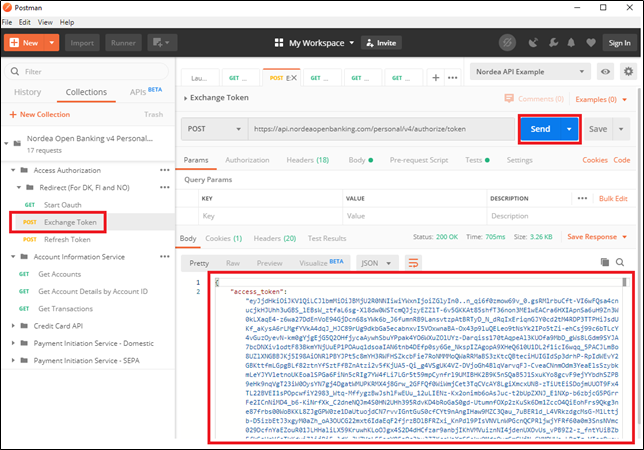Open the environment quick look eye icon
Screen dimensions: 644x450
[605, 71]
